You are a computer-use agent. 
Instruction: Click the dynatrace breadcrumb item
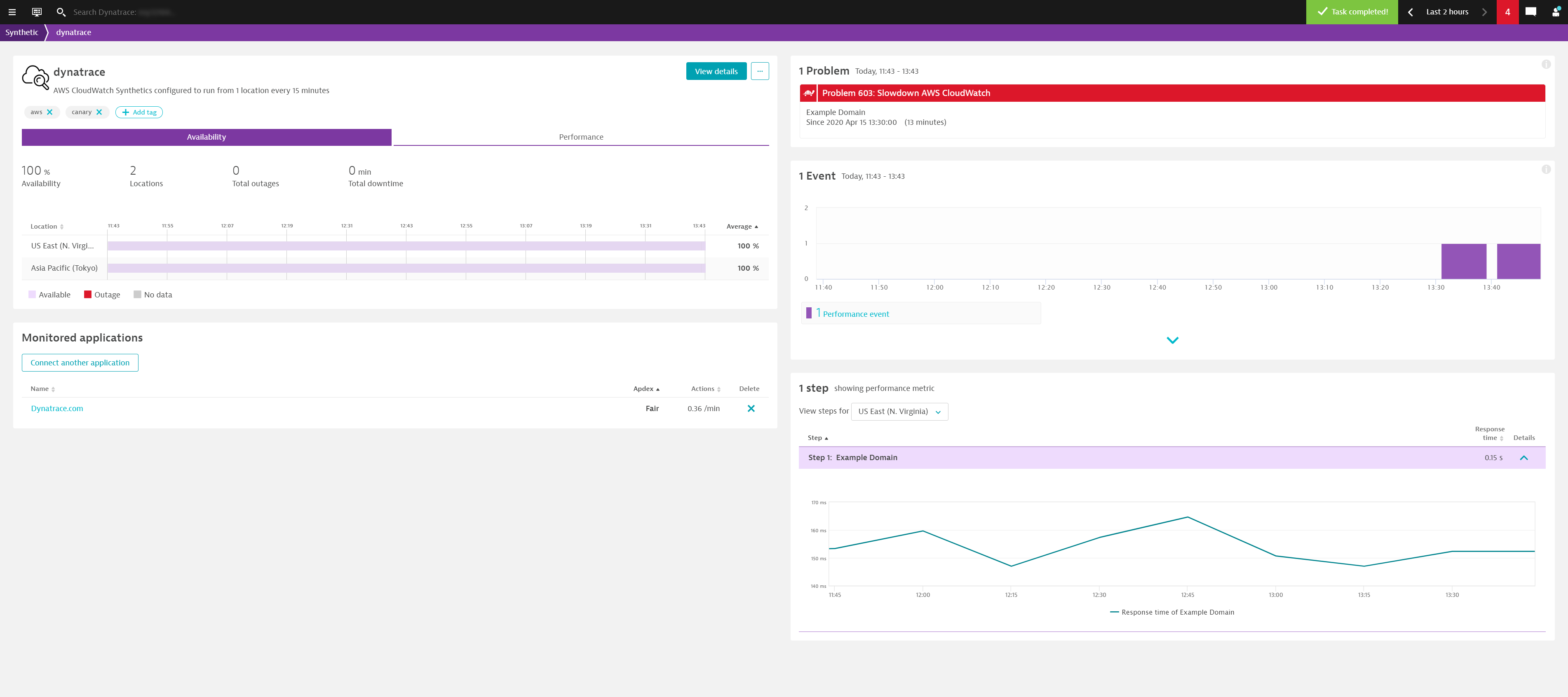(x=74, y=32)
